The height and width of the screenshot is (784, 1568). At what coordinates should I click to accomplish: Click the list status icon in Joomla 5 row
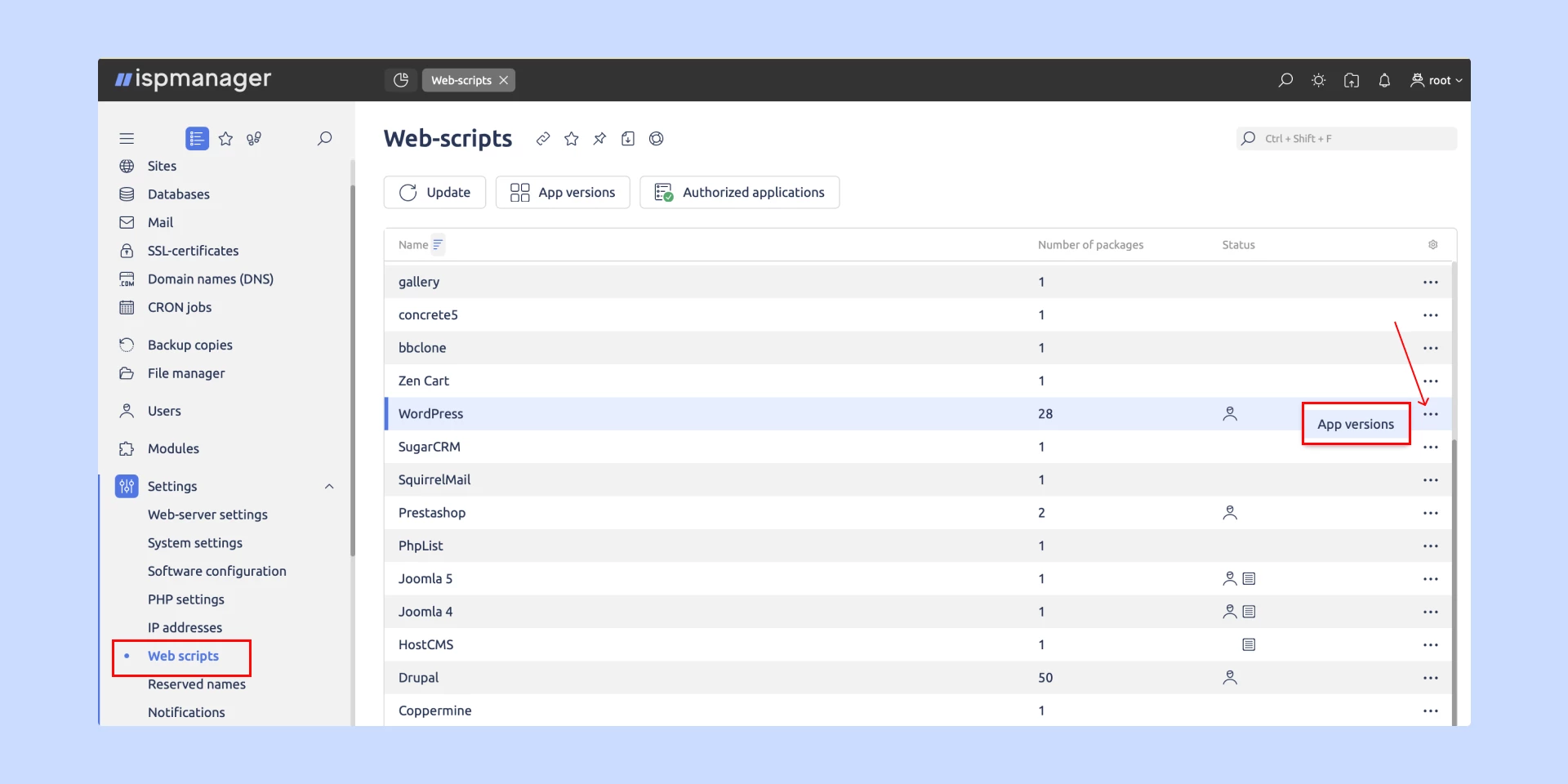(1249, 579)
